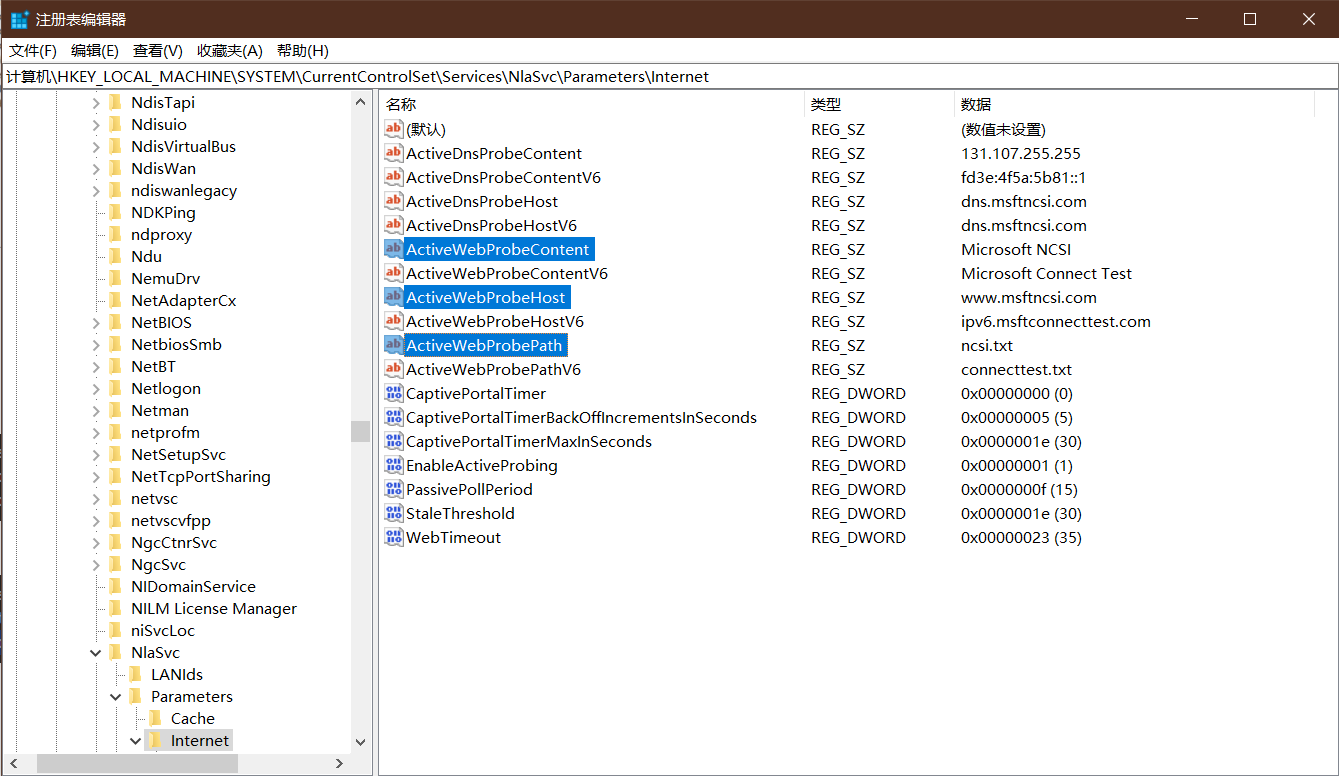Viewport: 1339px width, 776px height.
Task: Click the folder icon of LANIds
Action: [x=135, y=674]
